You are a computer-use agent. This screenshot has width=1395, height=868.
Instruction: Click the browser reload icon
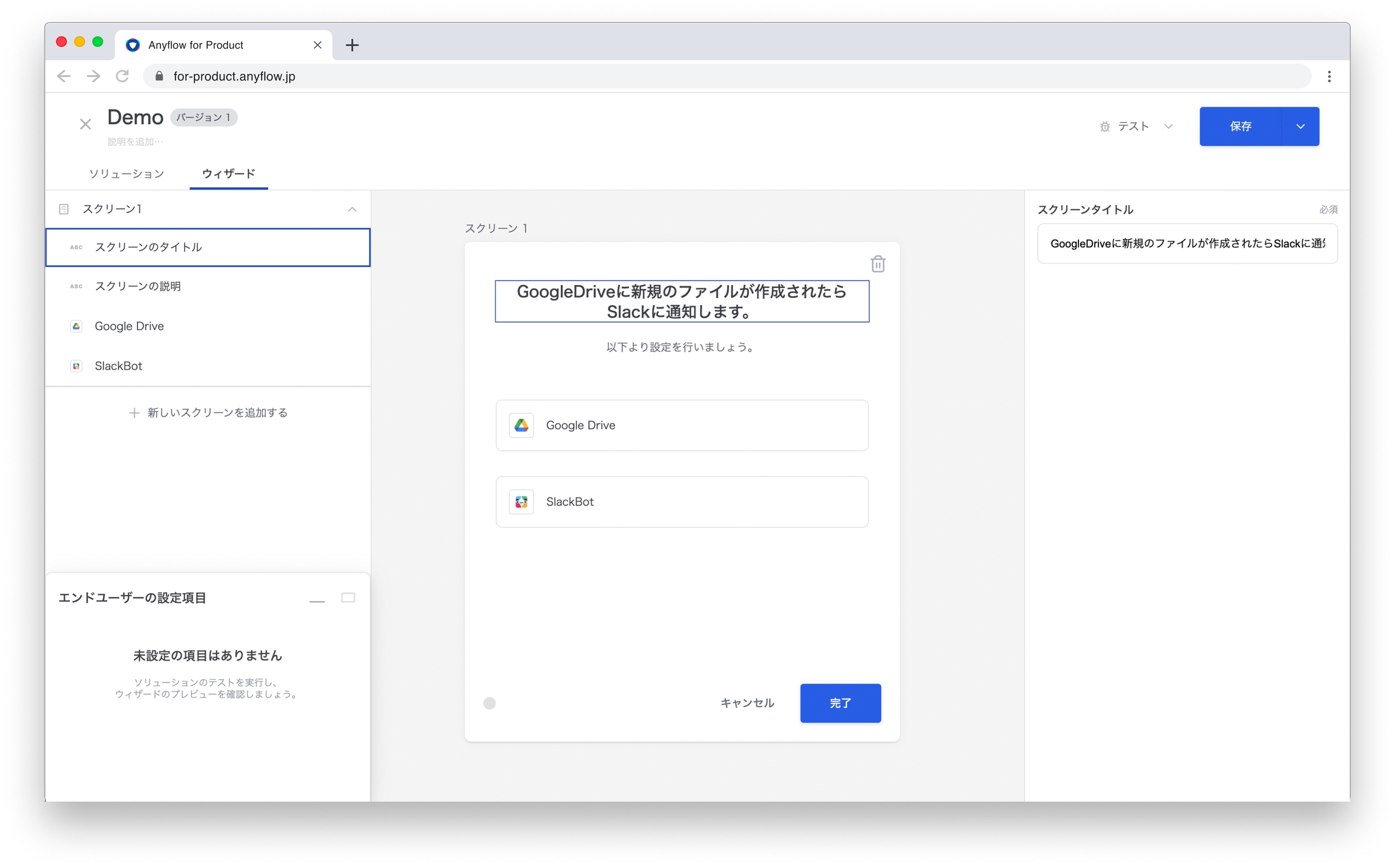[x=123, y=76]
